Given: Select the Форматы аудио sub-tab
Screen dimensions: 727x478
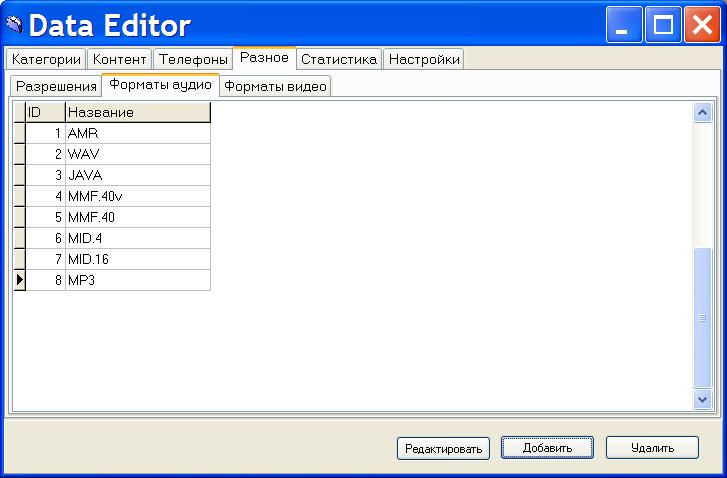Looking at the screenshot, I should pos(160,85).
